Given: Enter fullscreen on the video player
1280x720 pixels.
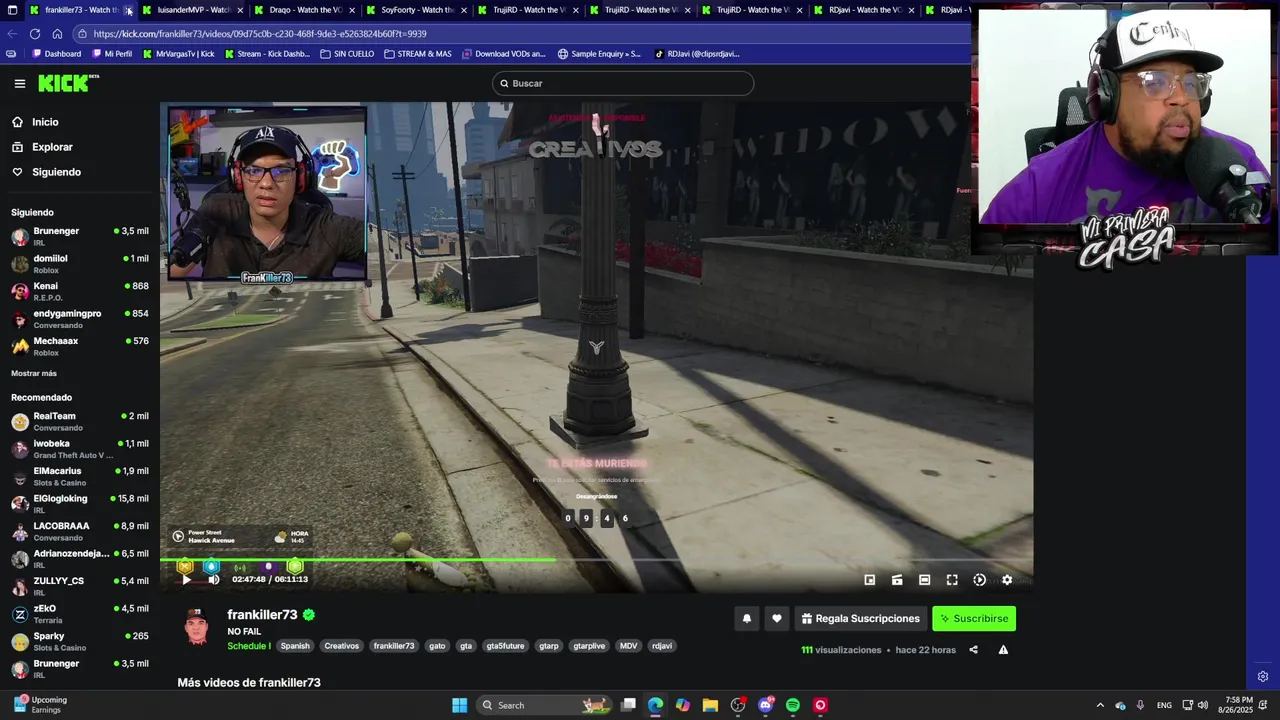Looking at the screenshot, I should 952,580.
